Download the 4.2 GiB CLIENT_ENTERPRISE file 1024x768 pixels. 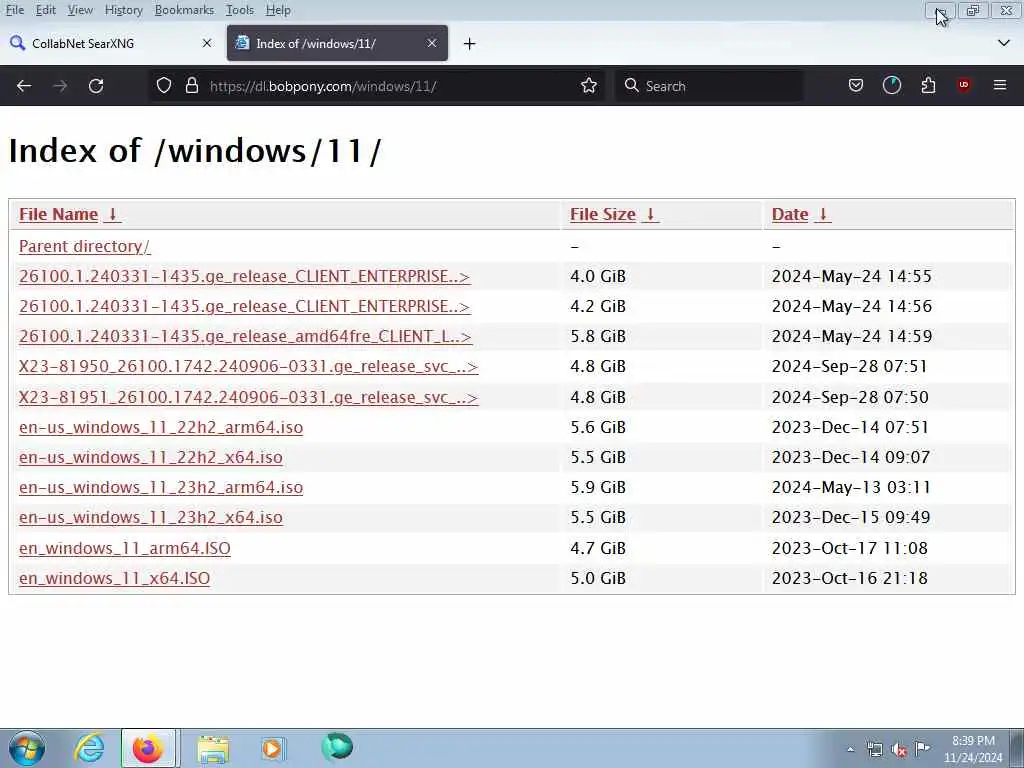pyautogui.click(x=244, y=306)
